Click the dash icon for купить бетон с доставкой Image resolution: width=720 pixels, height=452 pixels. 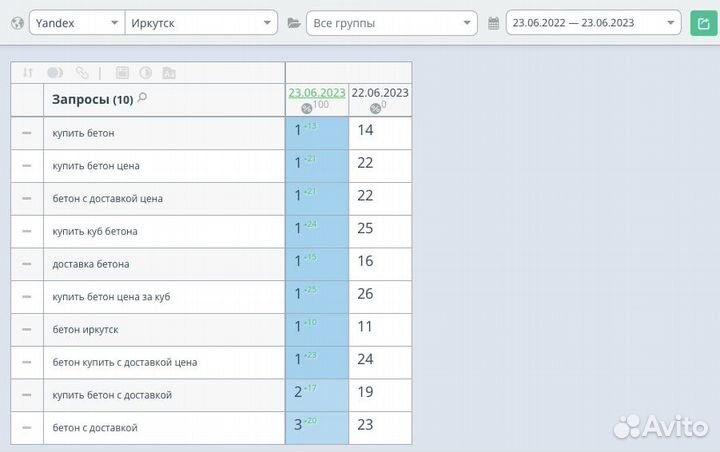click(27, 395)
